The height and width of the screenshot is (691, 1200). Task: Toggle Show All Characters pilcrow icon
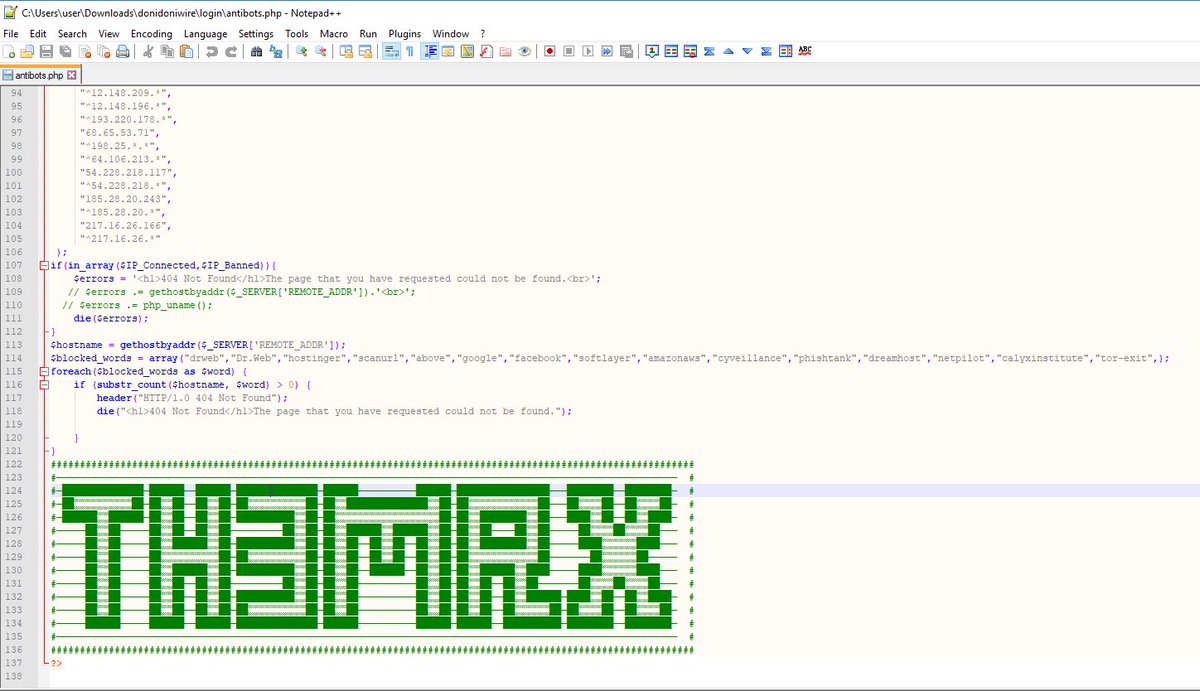409,51
